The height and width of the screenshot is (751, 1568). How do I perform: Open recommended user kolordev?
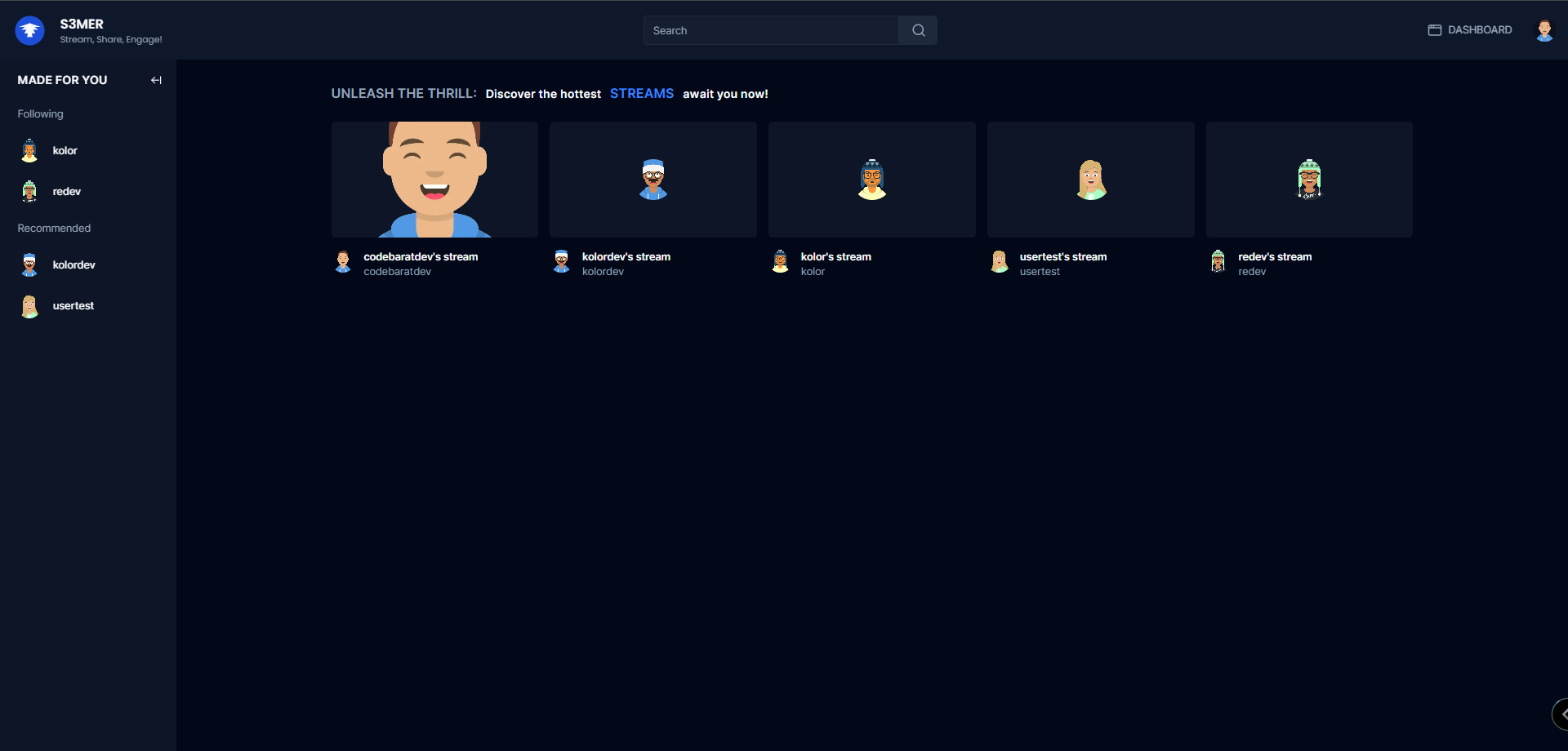(x=73, y=265)
